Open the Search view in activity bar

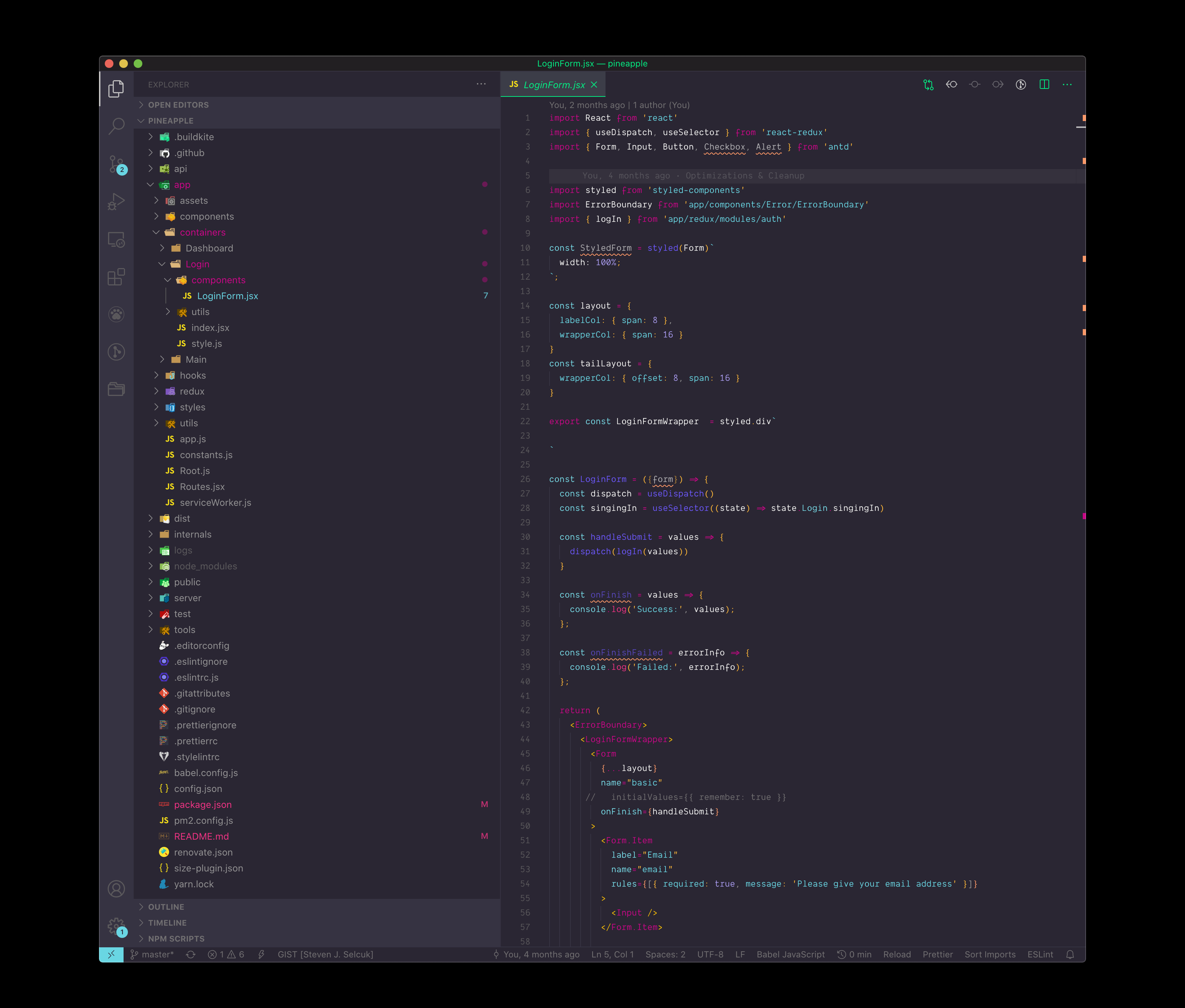(x=117, y=126)
